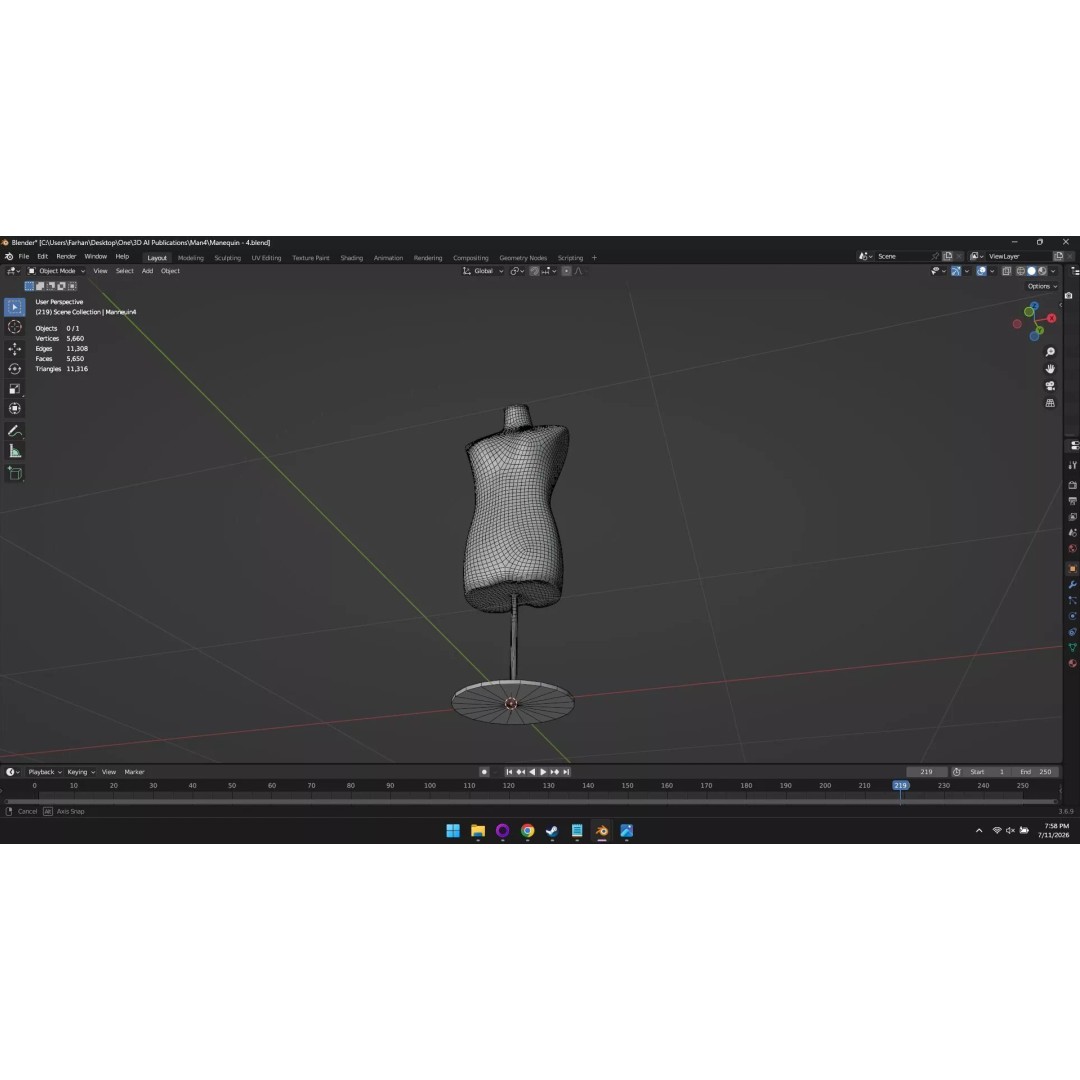Click the Add menu in viewport header

(x=147, y=271)
